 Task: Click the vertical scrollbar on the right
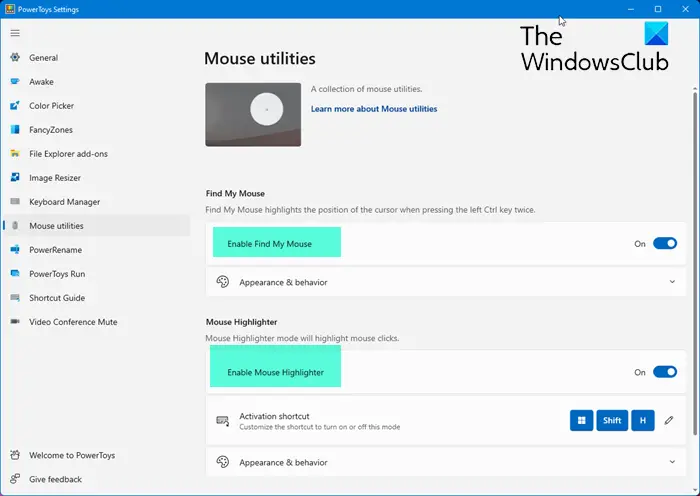[x=695, y=263]
